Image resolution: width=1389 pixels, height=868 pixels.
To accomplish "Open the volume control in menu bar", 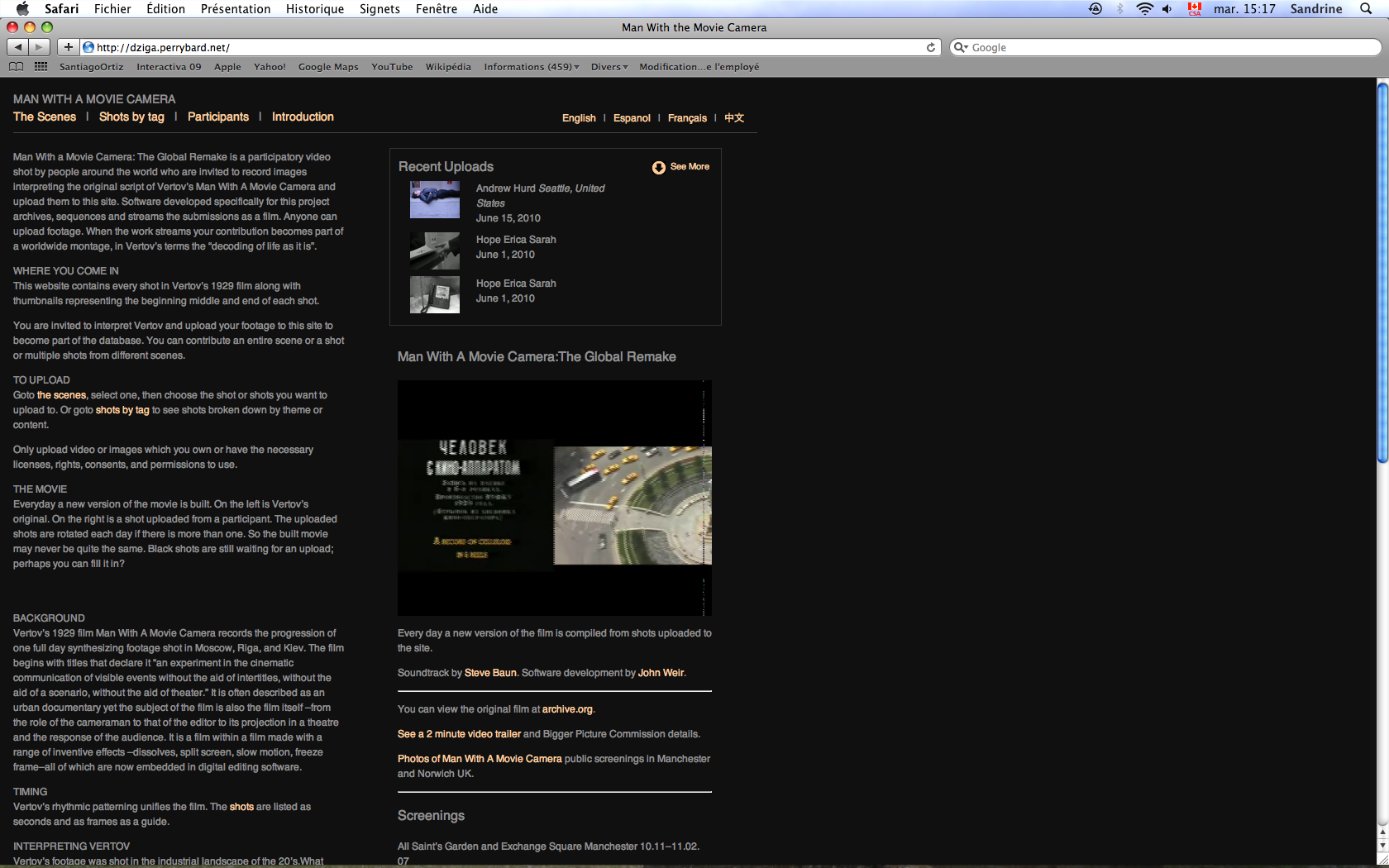I will pyautogui.click(x=1167, y=8).
